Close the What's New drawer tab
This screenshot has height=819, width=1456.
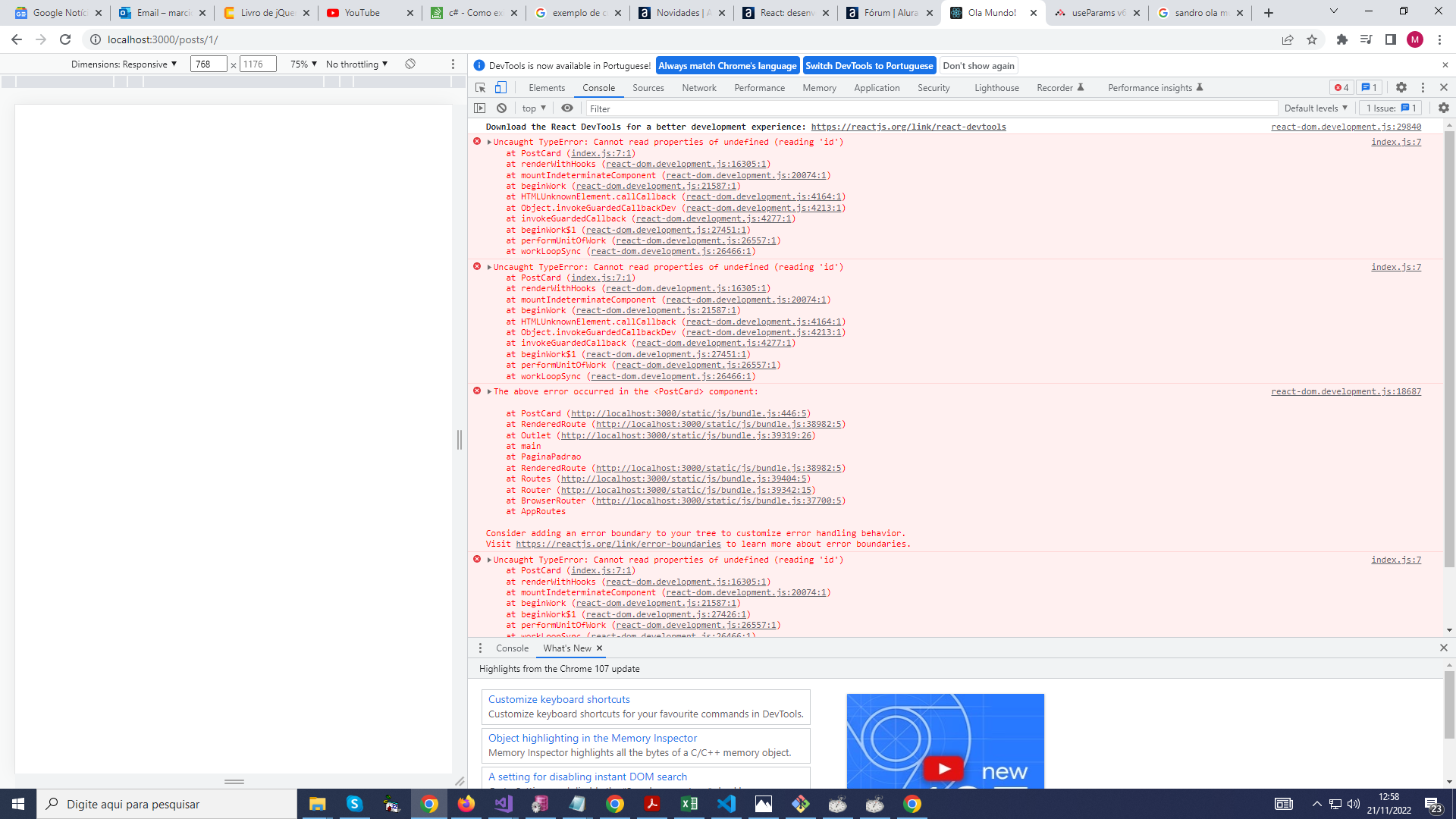tap(599, 648)
